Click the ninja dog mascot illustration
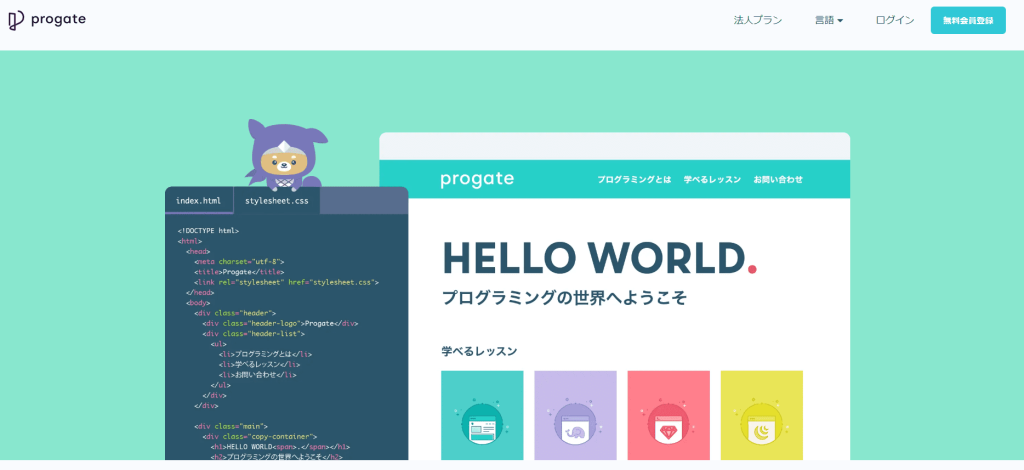Viewport: 1024px width, 470px height. tap(285, 155)
